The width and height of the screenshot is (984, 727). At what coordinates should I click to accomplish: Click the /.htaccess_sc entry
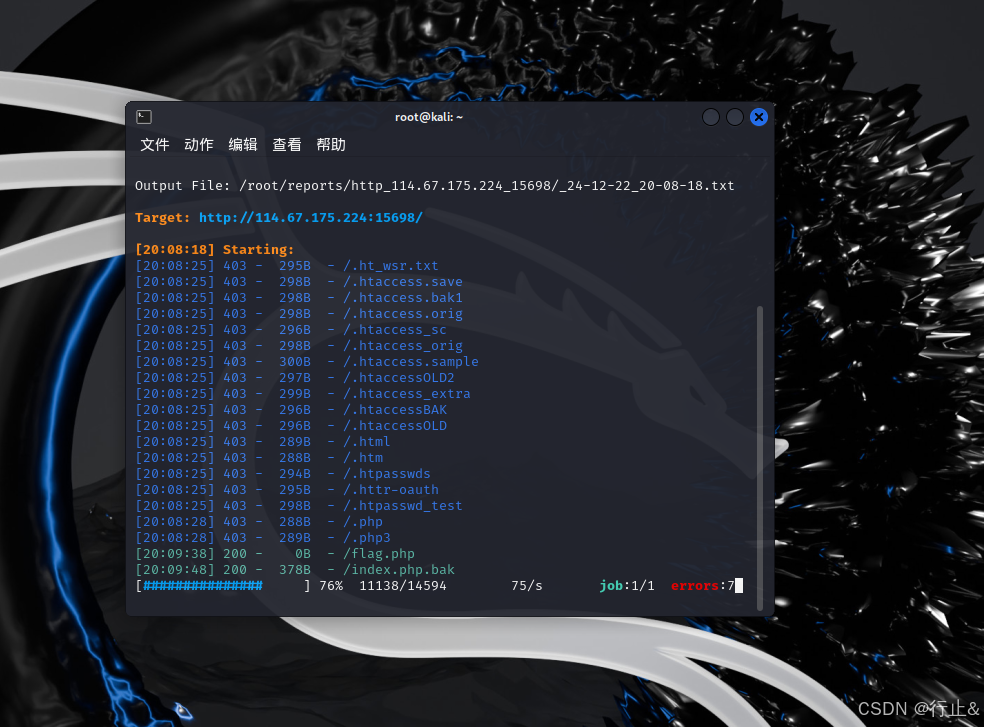pos(395,330)
